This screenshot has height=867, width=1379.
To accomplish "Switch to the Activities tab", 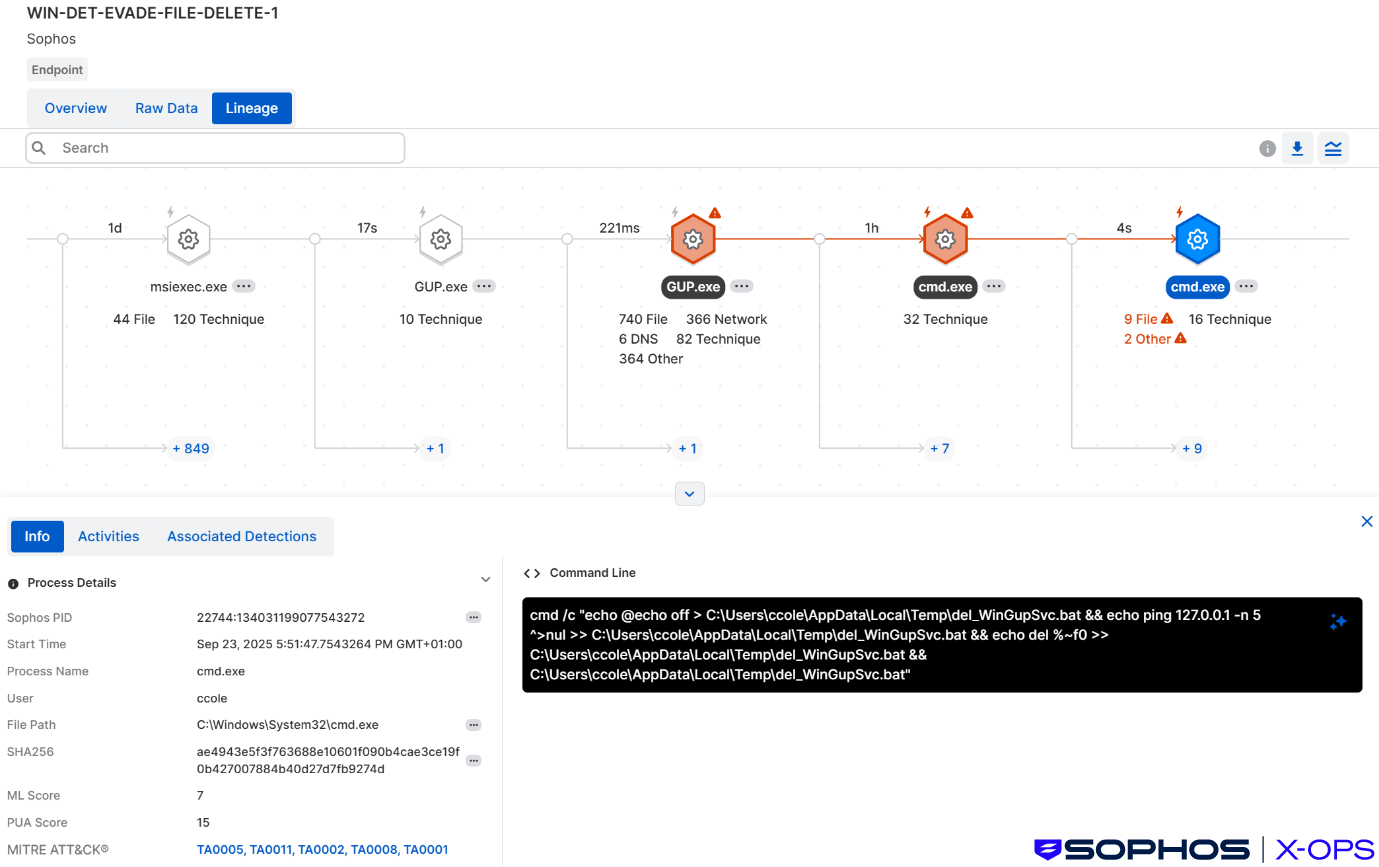I will coord(108,536).
